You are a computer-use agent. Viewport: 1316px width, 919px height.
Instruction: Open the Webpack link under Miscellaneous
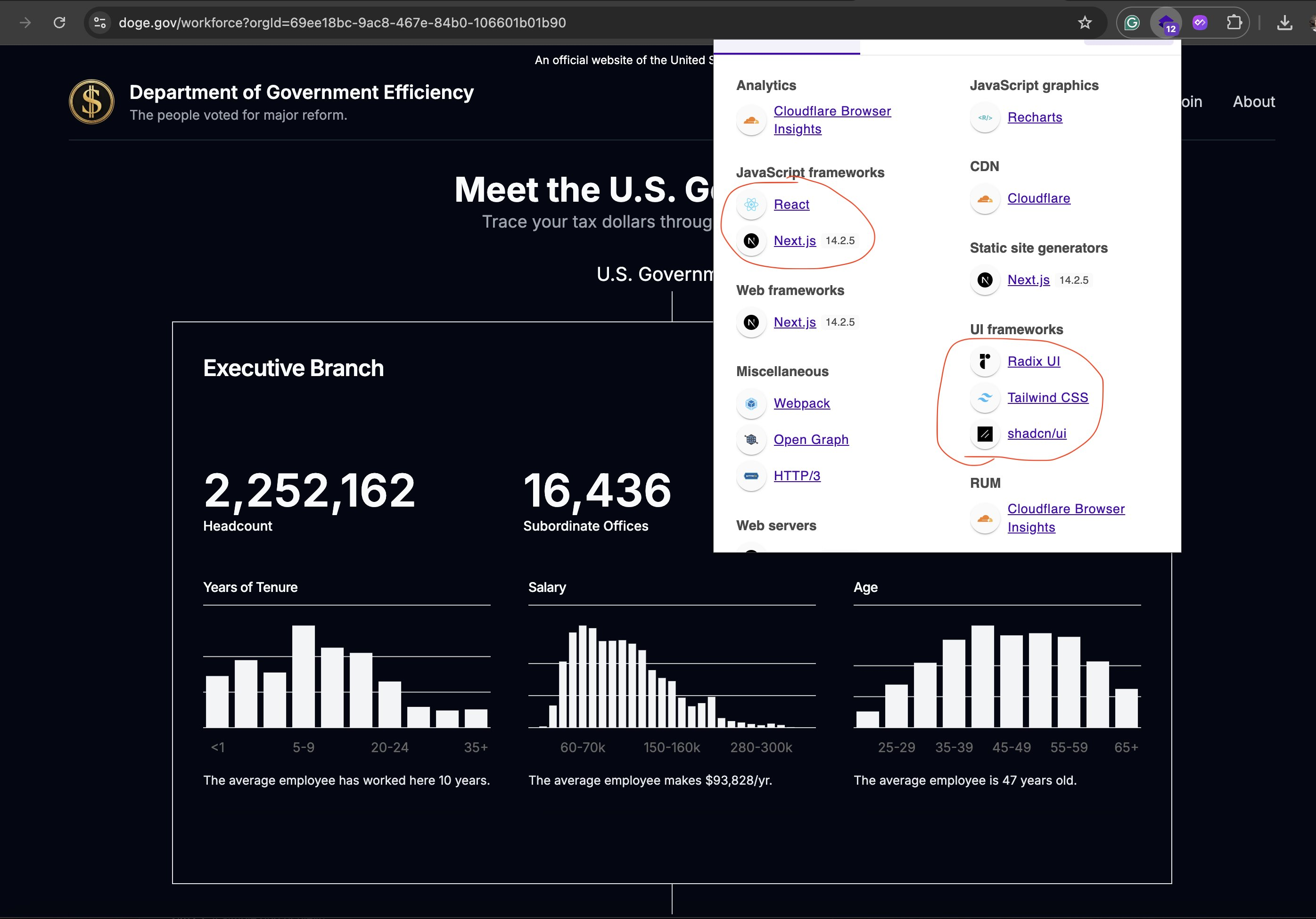point(801,403)
